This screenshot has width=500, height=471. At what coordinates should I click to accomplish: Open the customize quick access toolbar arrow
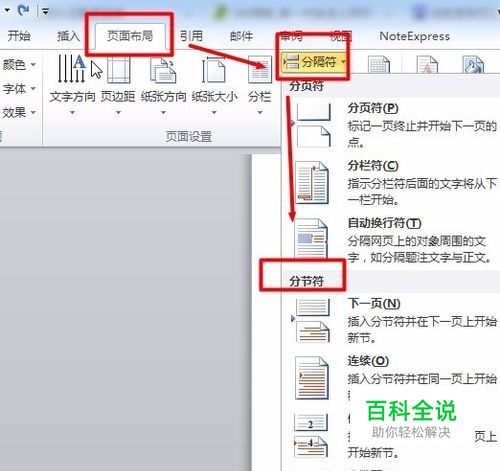[x=45, y=11]
